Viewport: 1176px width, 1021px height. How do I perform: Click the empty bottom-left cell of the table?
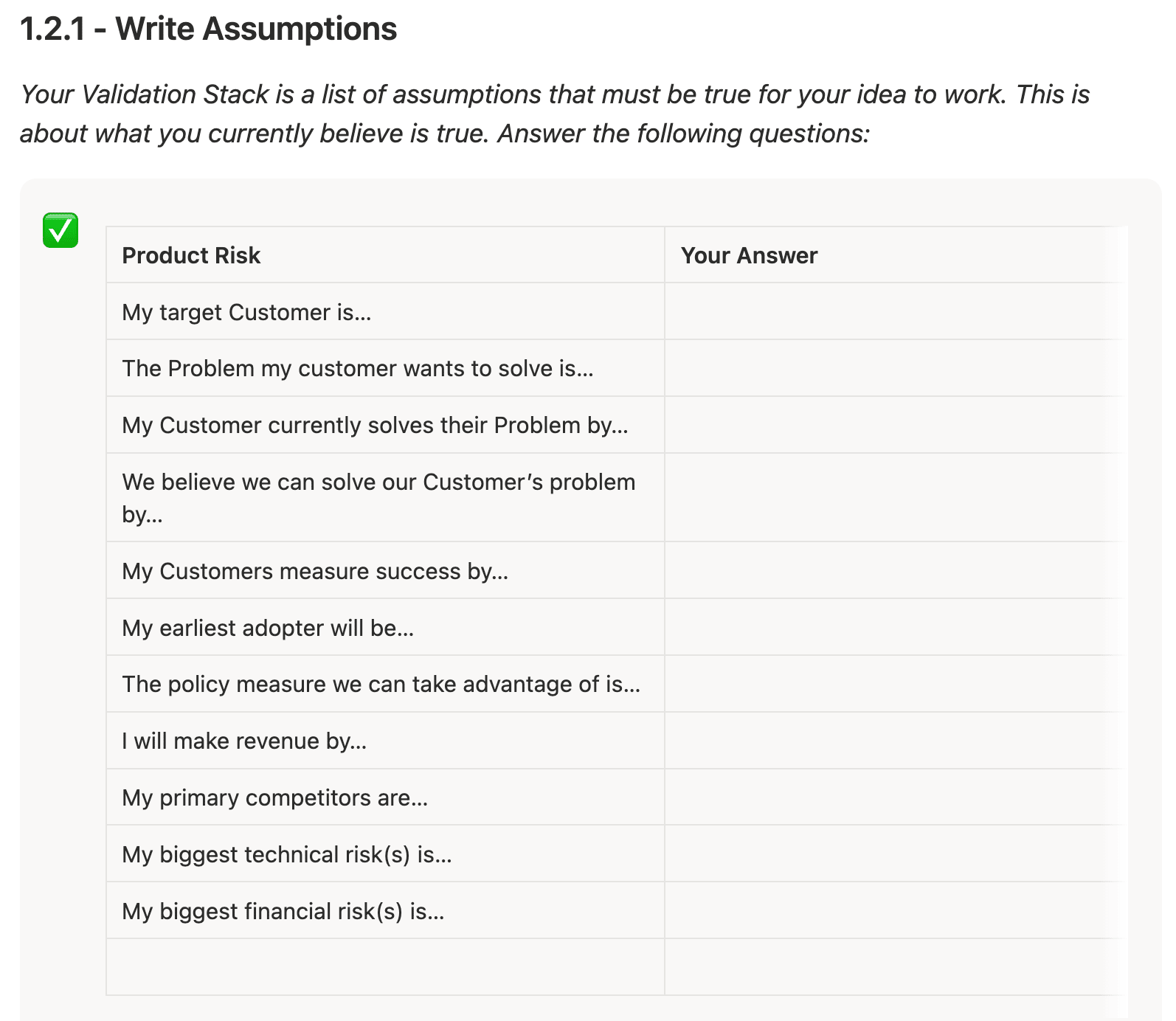pyautogui.click(x=385, y=967)
